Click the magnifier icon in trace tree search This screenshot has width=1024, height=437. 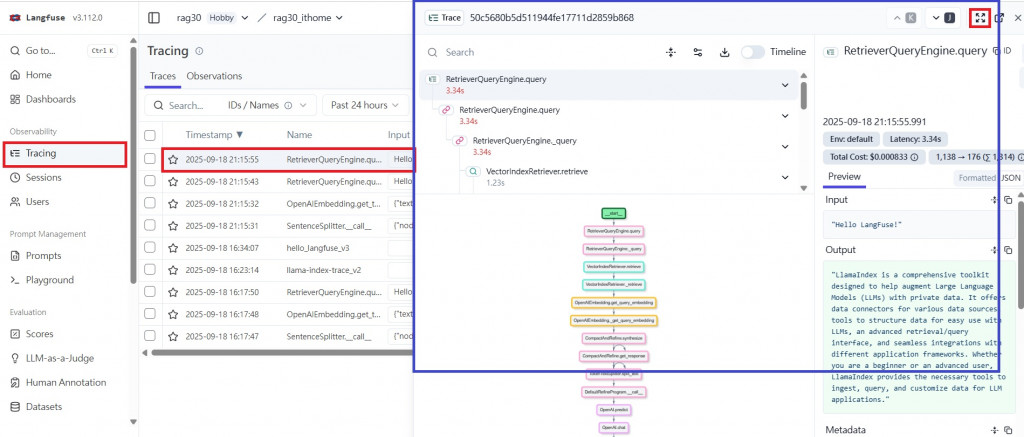[x=432, y=52]
